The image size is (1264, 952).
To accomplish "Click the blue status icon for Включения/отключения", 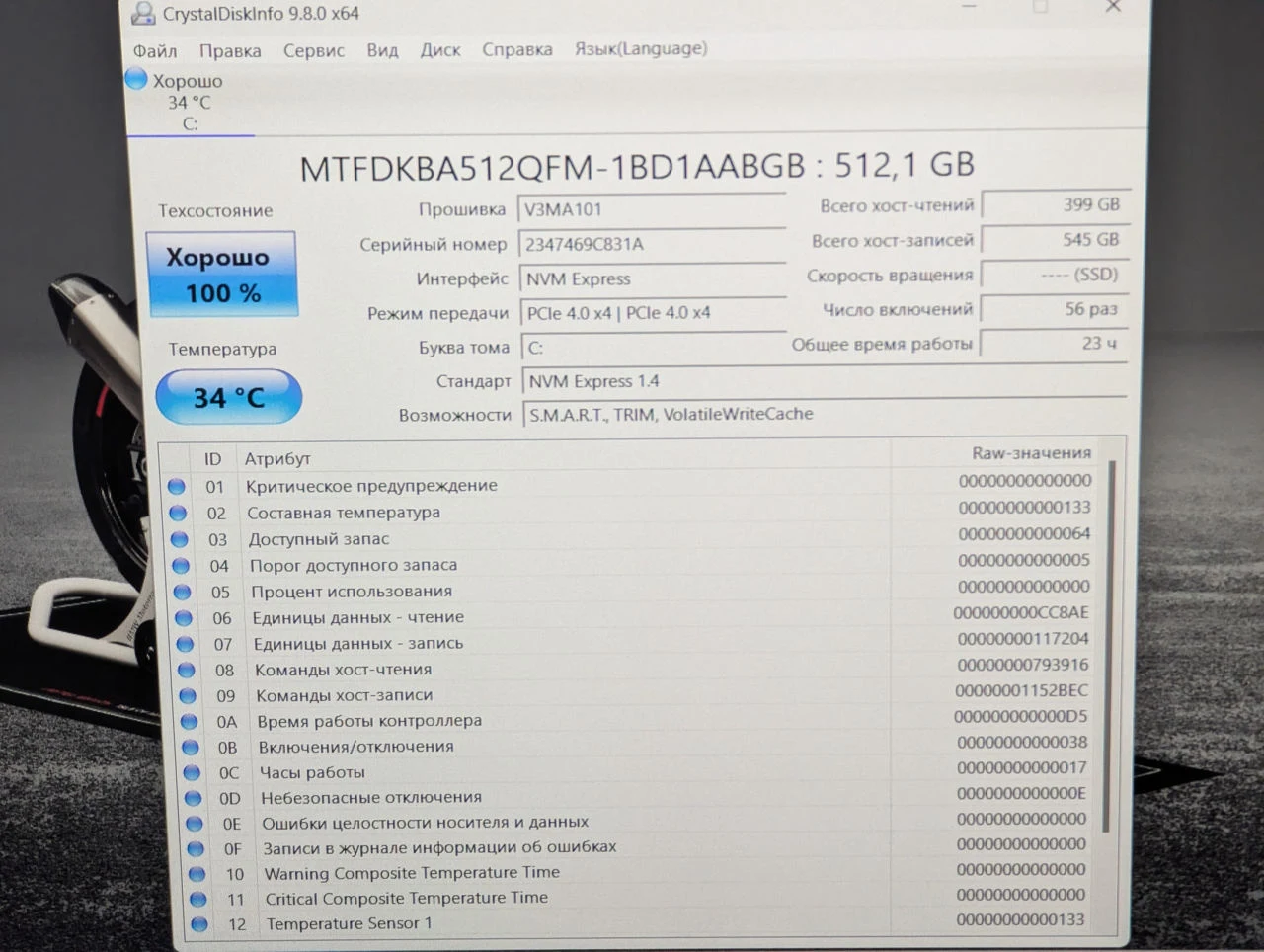I will [191, 747].
